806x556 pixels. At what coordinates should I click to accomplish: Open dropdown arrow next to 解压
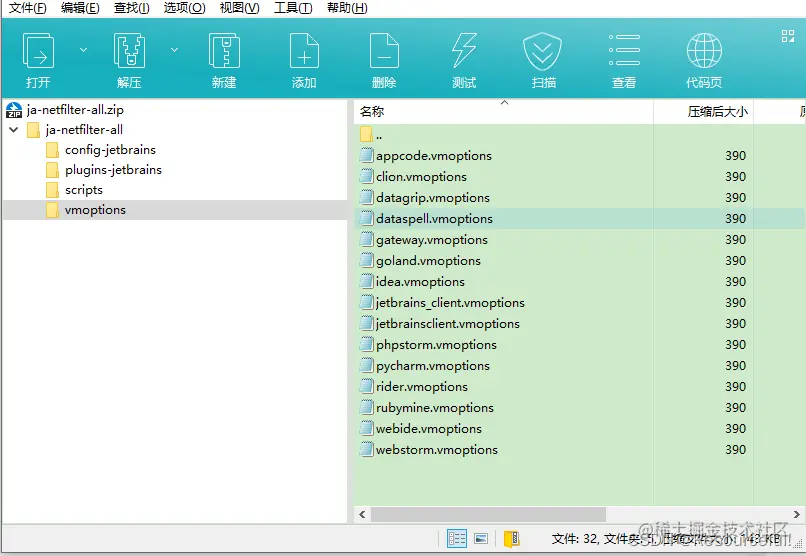point(174,50)
